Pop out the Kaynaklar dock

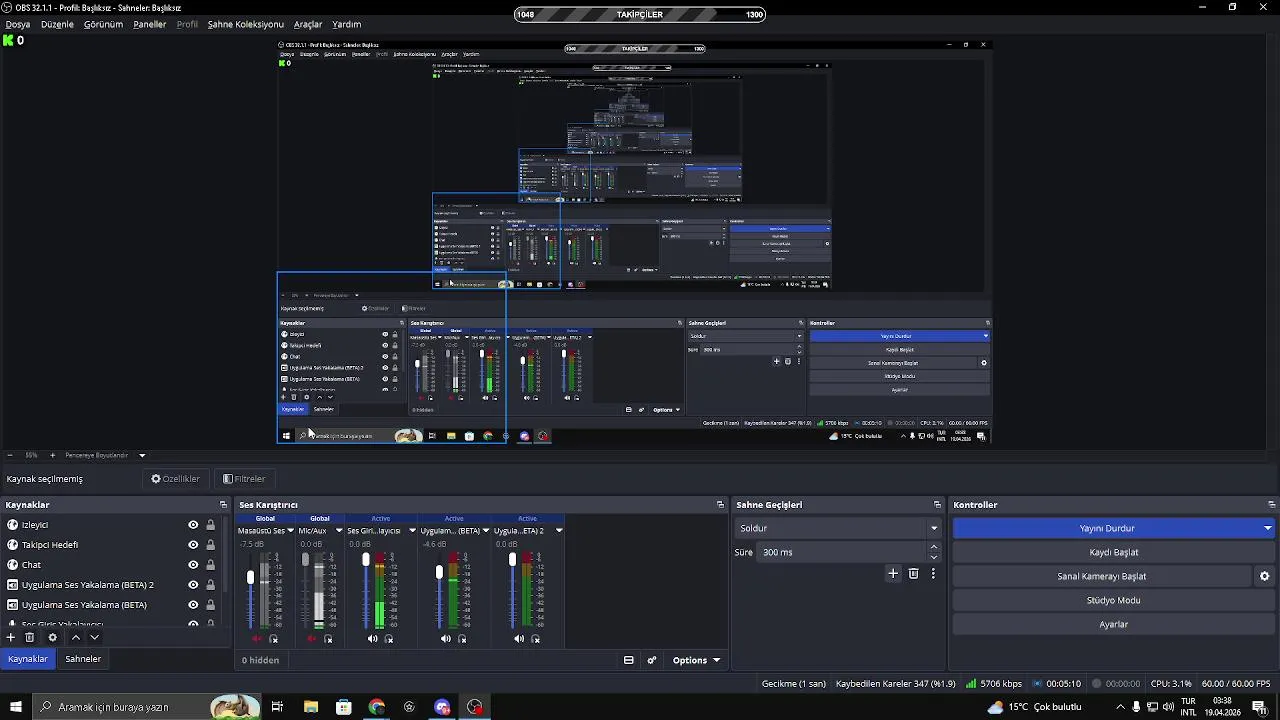click(x=223, y=505)
